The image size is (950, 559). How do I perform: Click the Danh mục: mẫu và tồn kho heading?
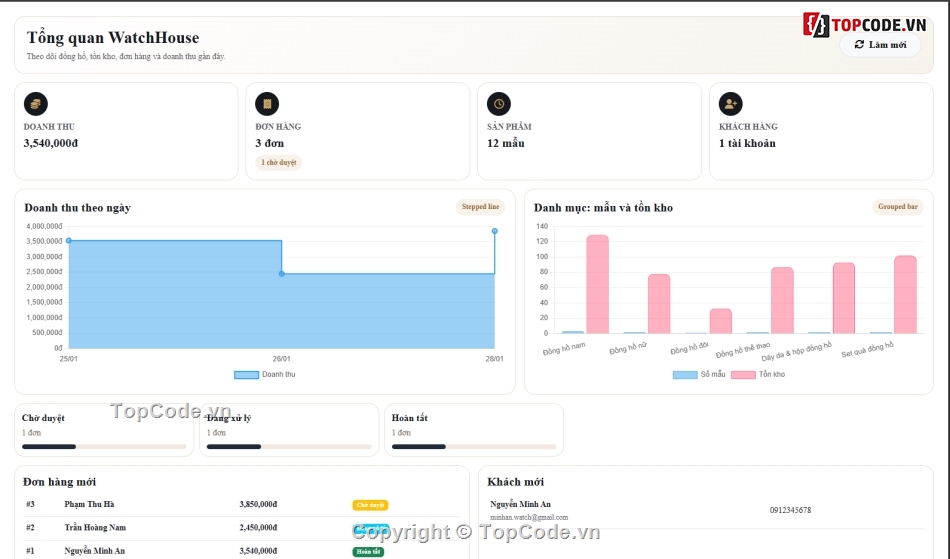[603, 208]
